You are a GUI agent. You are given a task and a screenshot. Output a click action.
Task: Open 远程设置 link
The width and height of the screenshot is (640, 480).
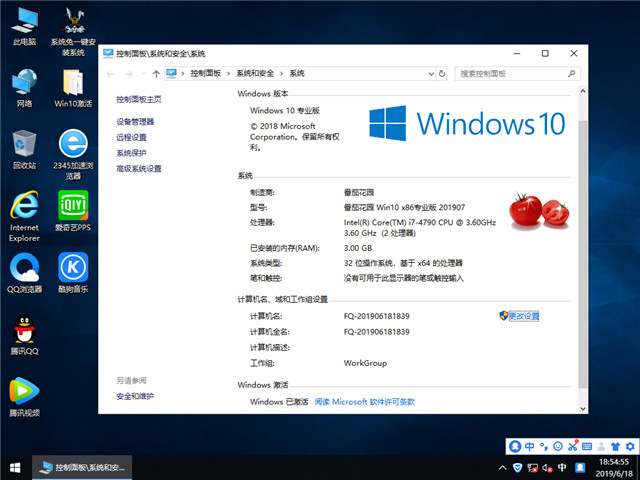(131, 137)
